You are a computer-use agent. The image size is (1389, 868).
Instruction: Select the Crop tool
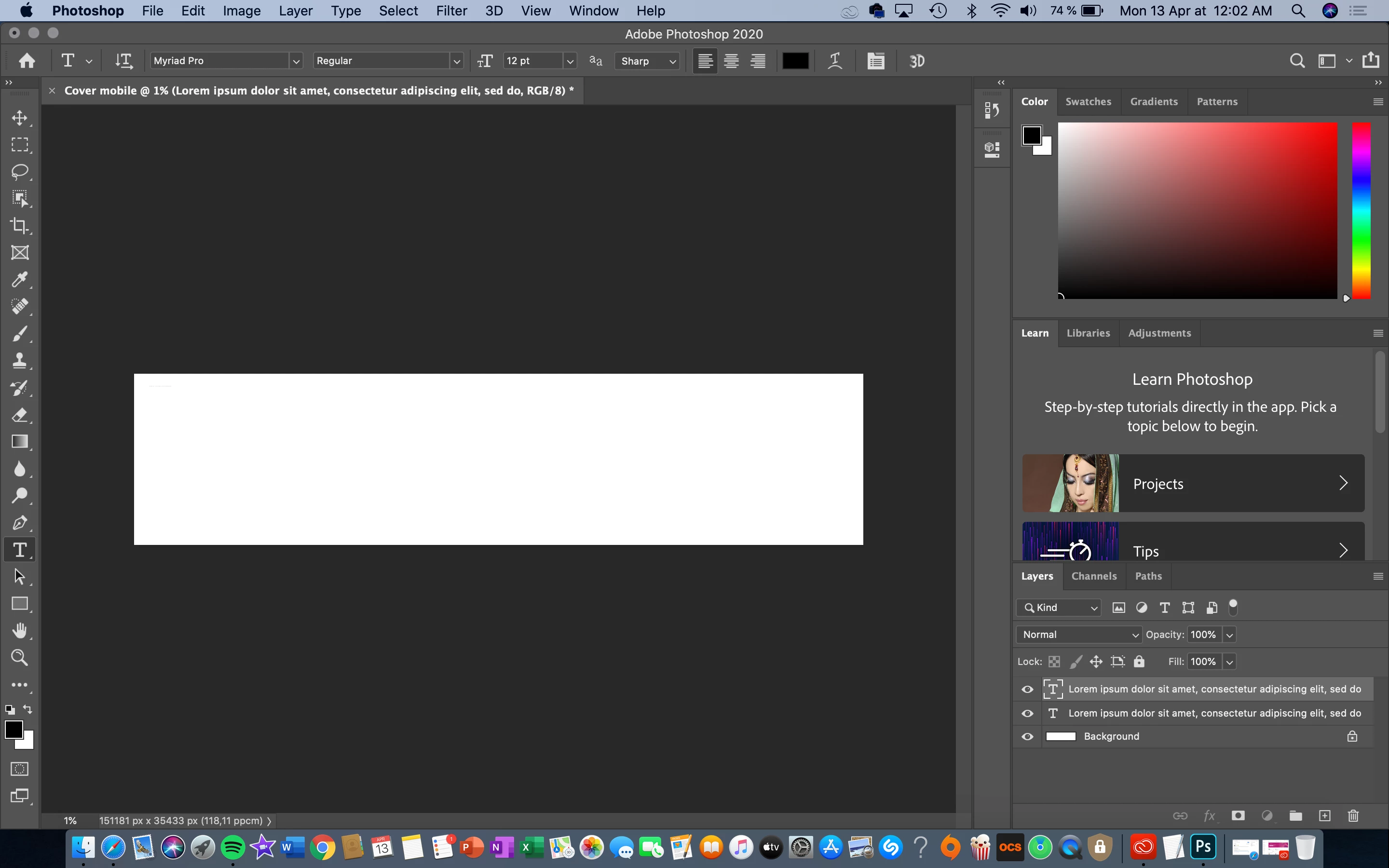tap(19, 226)
